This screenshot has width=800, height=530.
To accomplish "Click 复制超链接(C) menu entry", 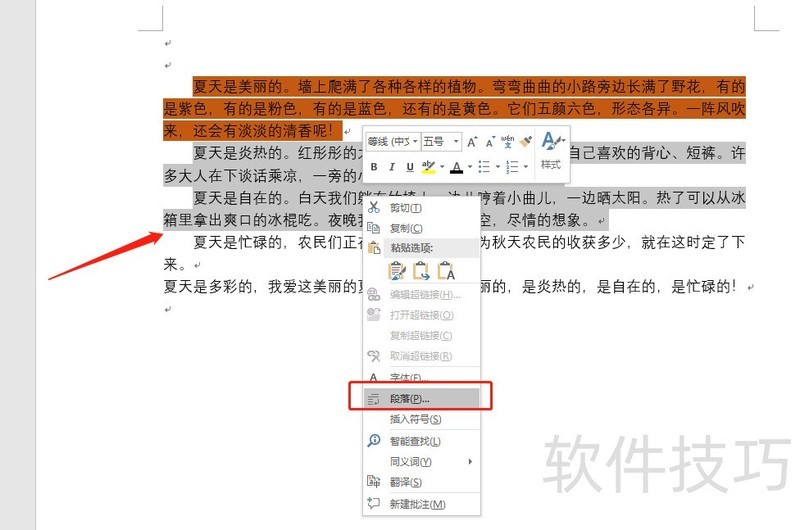I will tap(421, 336).
